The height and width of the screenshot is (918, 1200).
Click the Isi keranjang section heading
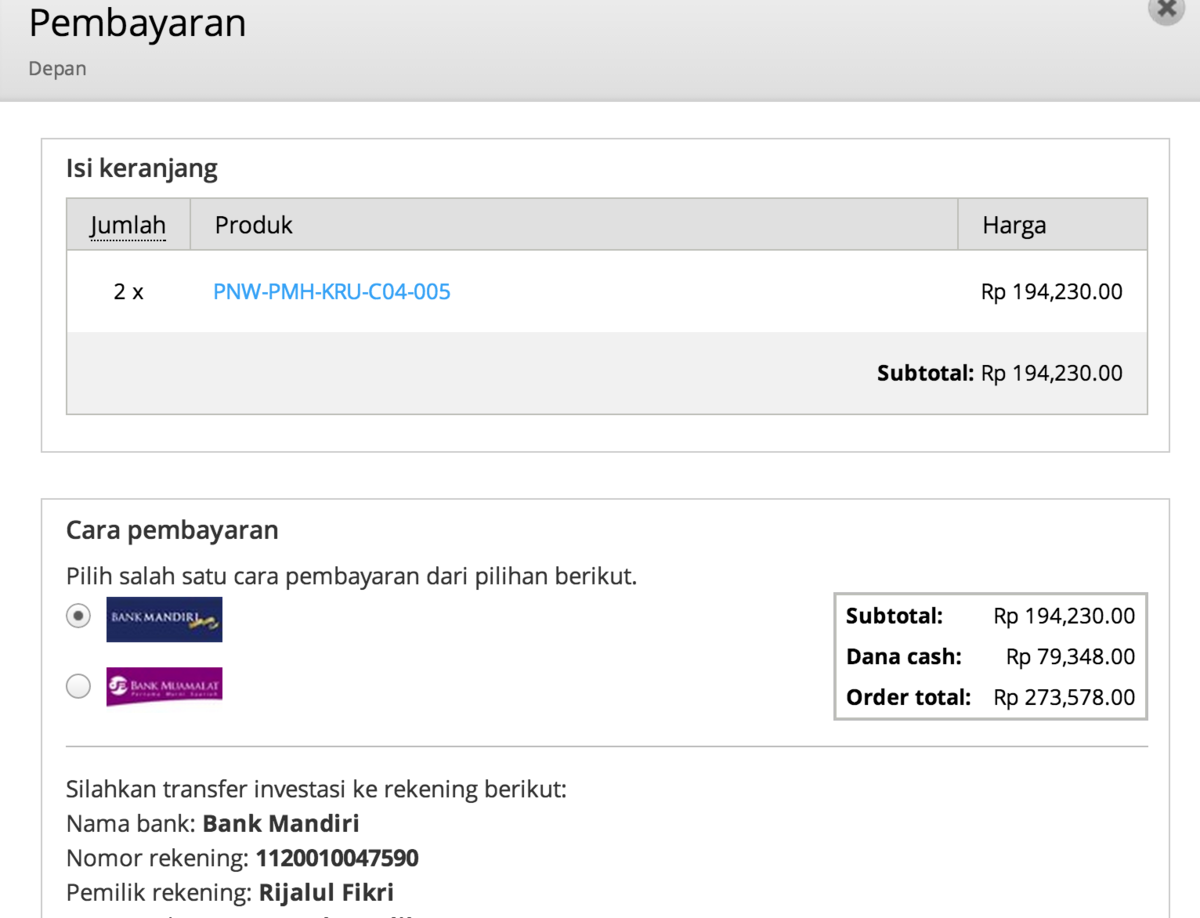(x=142, y=168)
